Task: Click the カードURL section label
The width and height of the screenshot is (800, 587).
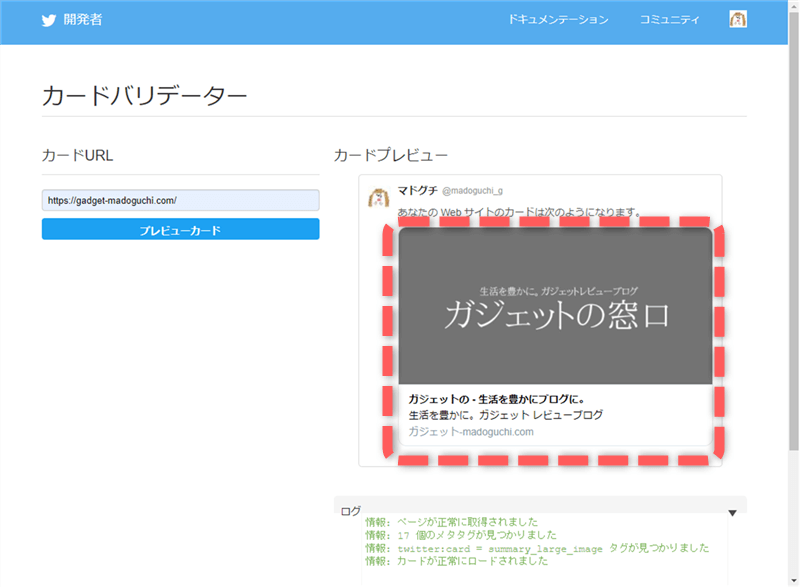Action: tap(78, 155)
